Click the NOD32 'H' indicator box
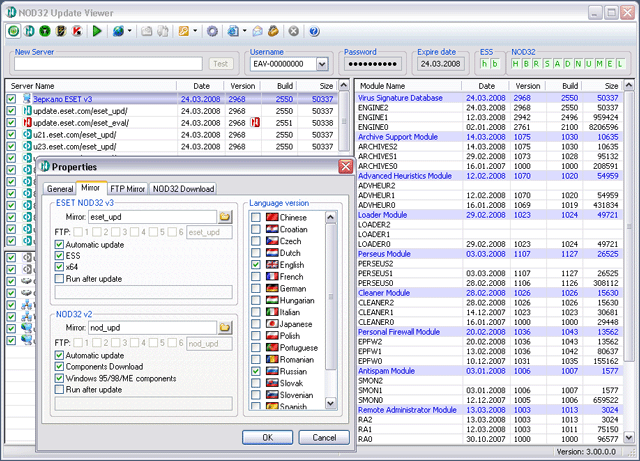 coord(515,64)
